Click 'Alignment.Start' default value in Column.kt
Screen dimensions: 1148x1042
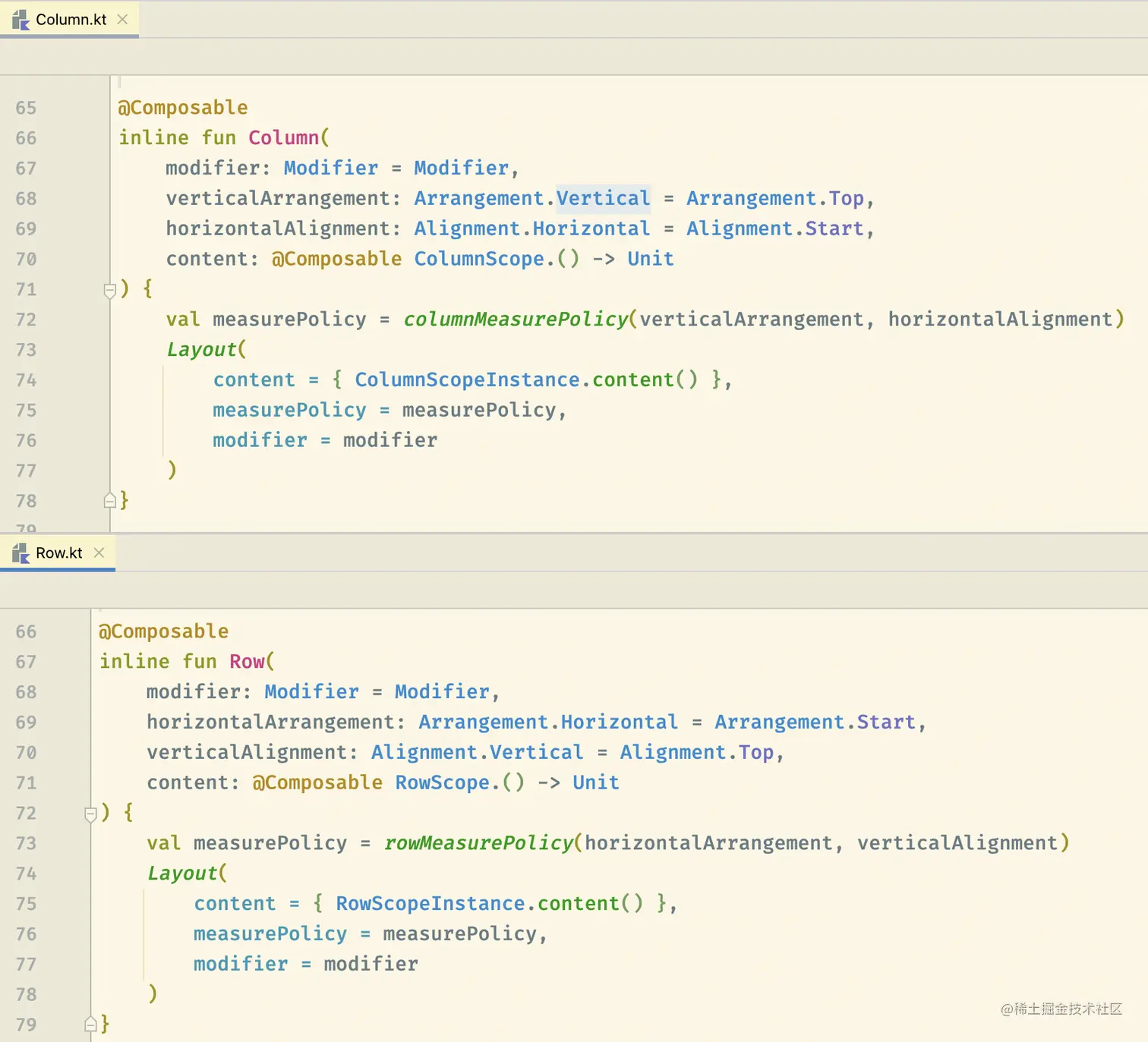coord(775,229)
